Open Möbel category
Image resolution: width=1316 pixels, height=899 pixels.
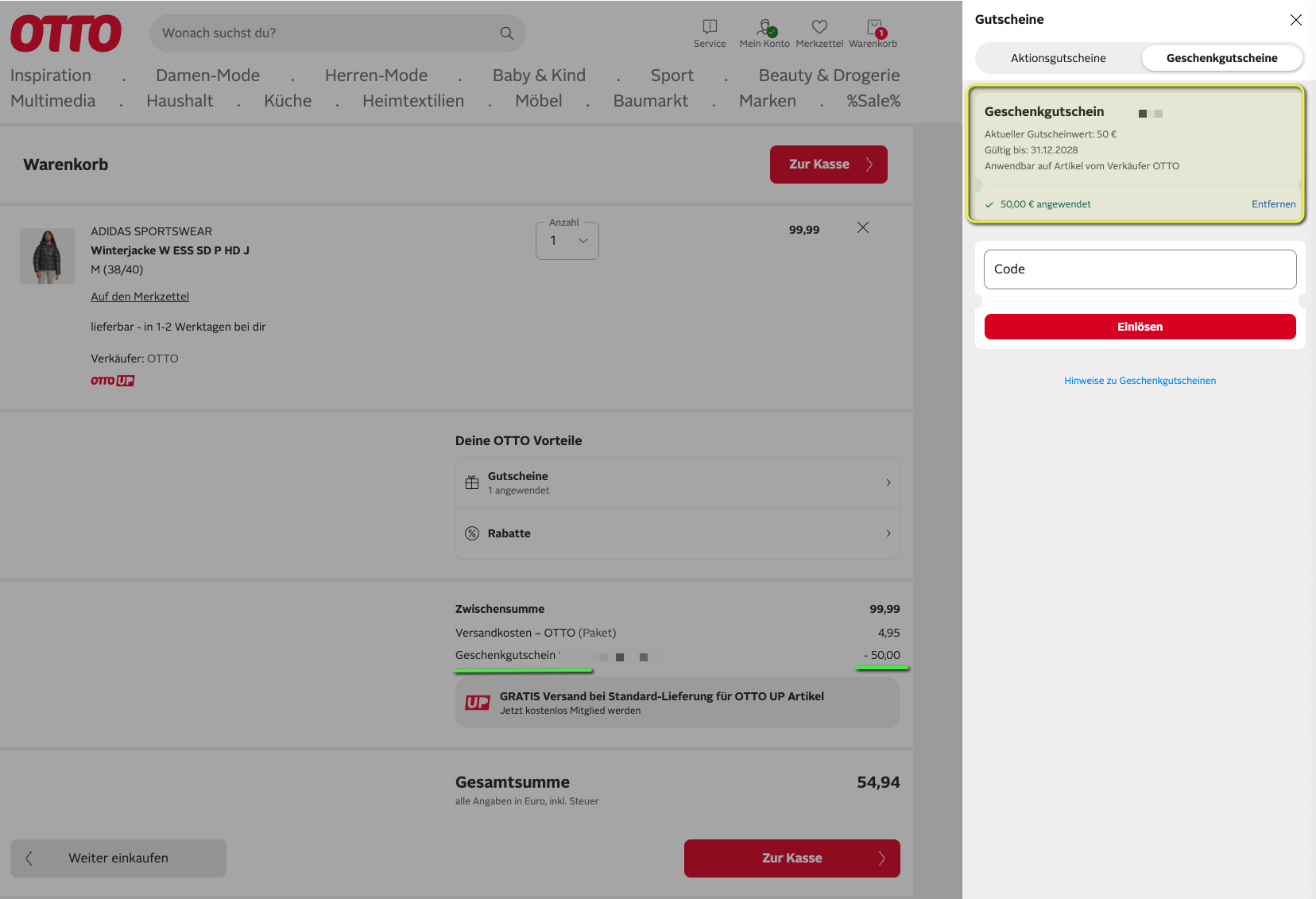[539, 101]
